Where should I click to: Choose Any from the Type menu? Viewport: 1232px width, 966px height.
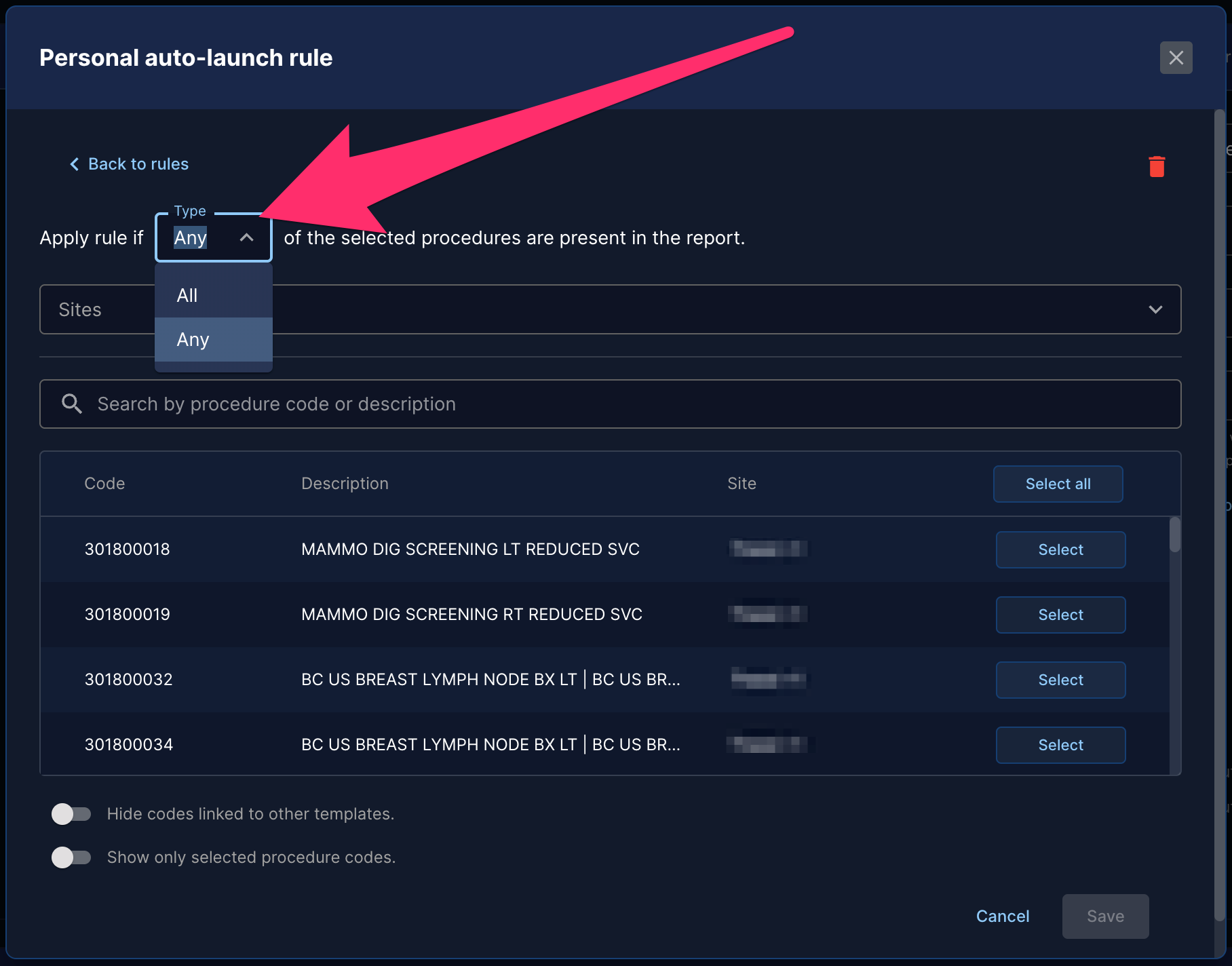click(x=214, y=339)
